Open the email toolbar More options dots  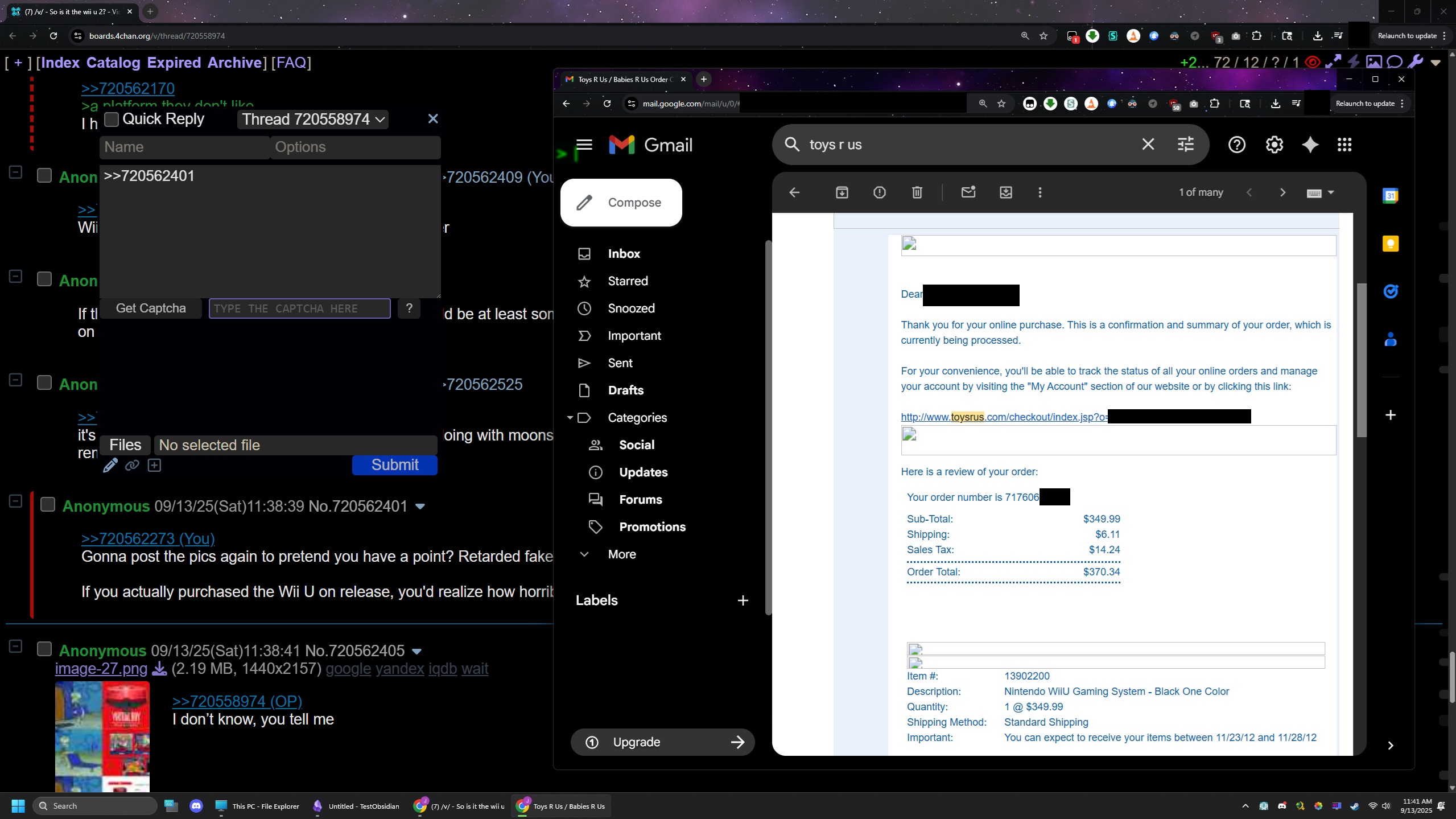(1040, 192)
